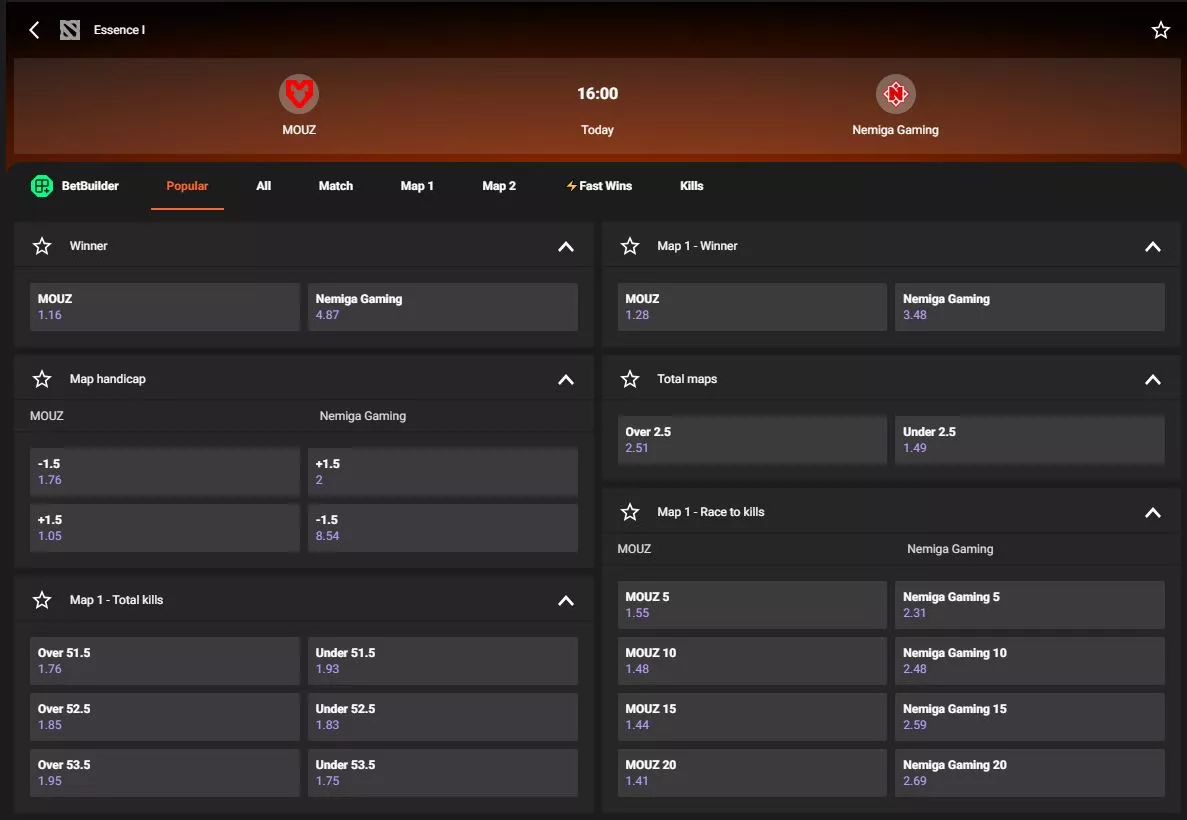
Task: Bet on MOUZ to win at 1.16
Action: pyautogui.click(x=165, y=307)
